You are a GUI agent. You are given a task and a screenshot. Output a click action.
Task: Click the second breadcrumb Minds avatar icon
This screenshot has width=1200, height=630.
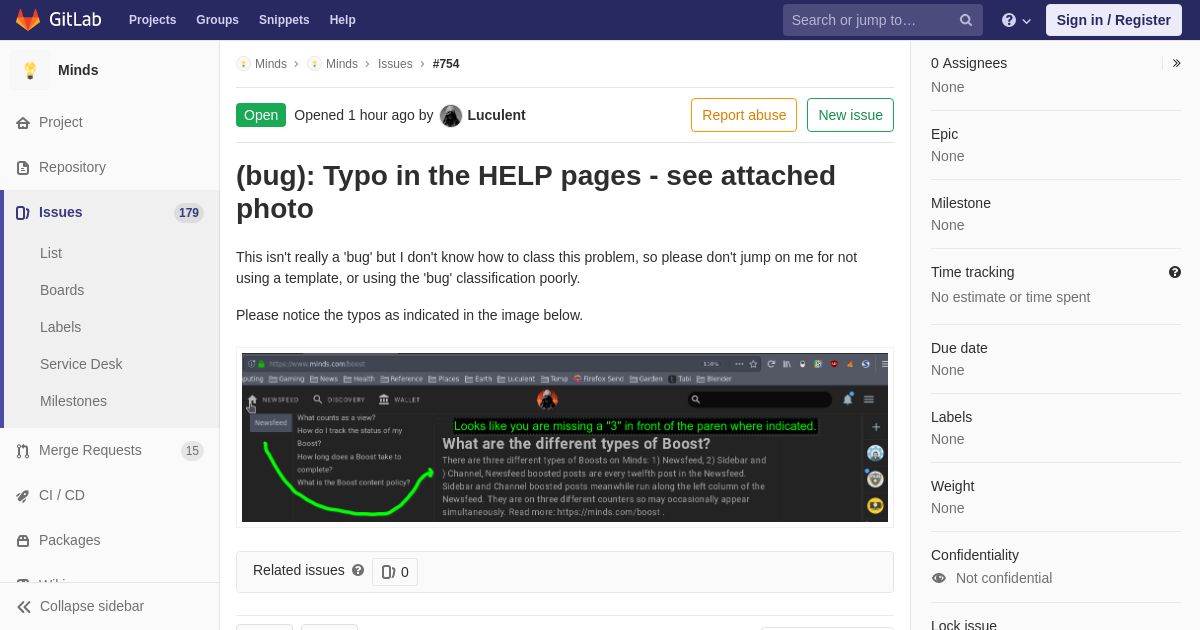pos(314,64)
